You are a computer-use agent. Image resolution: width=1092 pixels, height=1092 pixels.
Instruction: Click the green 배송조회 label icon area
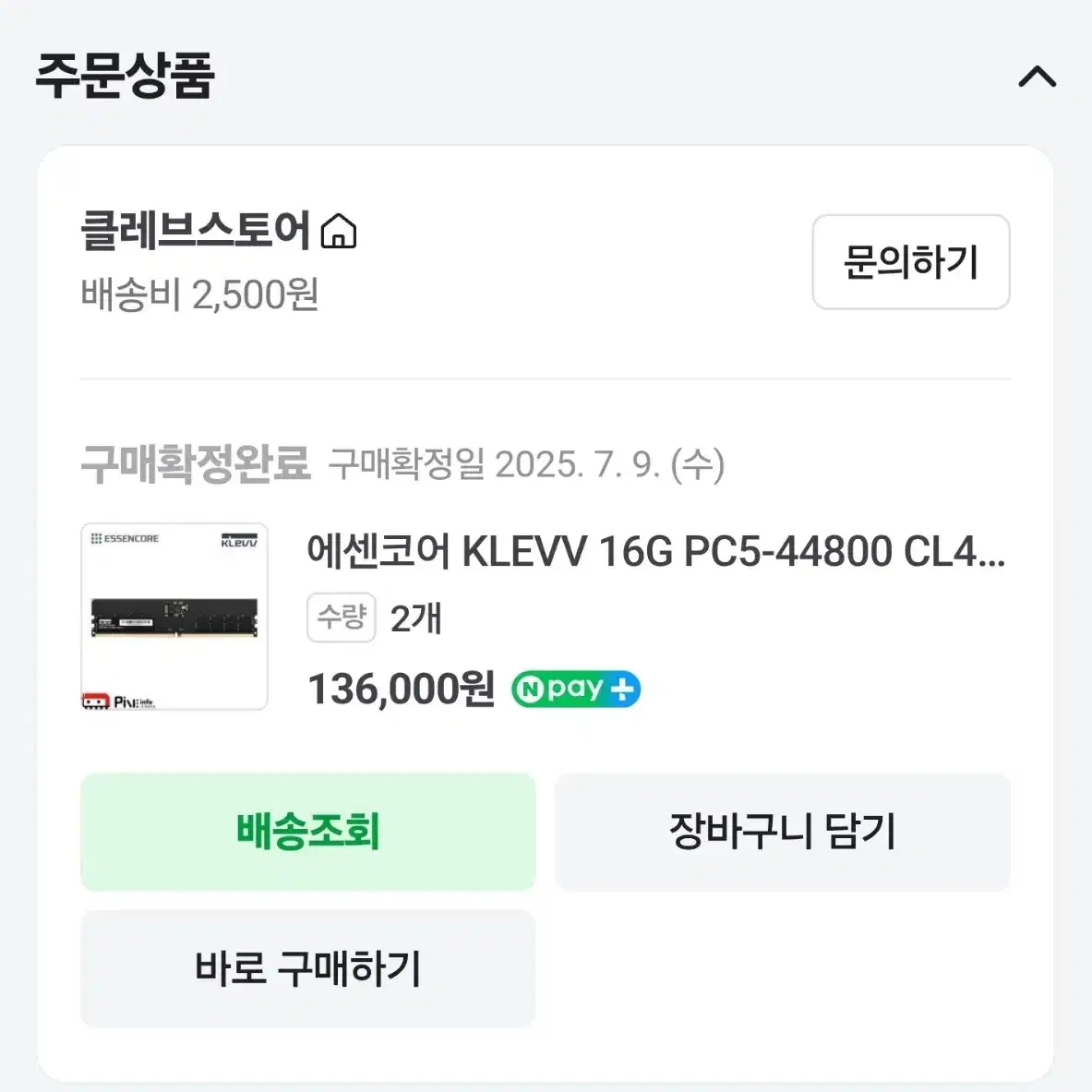(307, 832)
